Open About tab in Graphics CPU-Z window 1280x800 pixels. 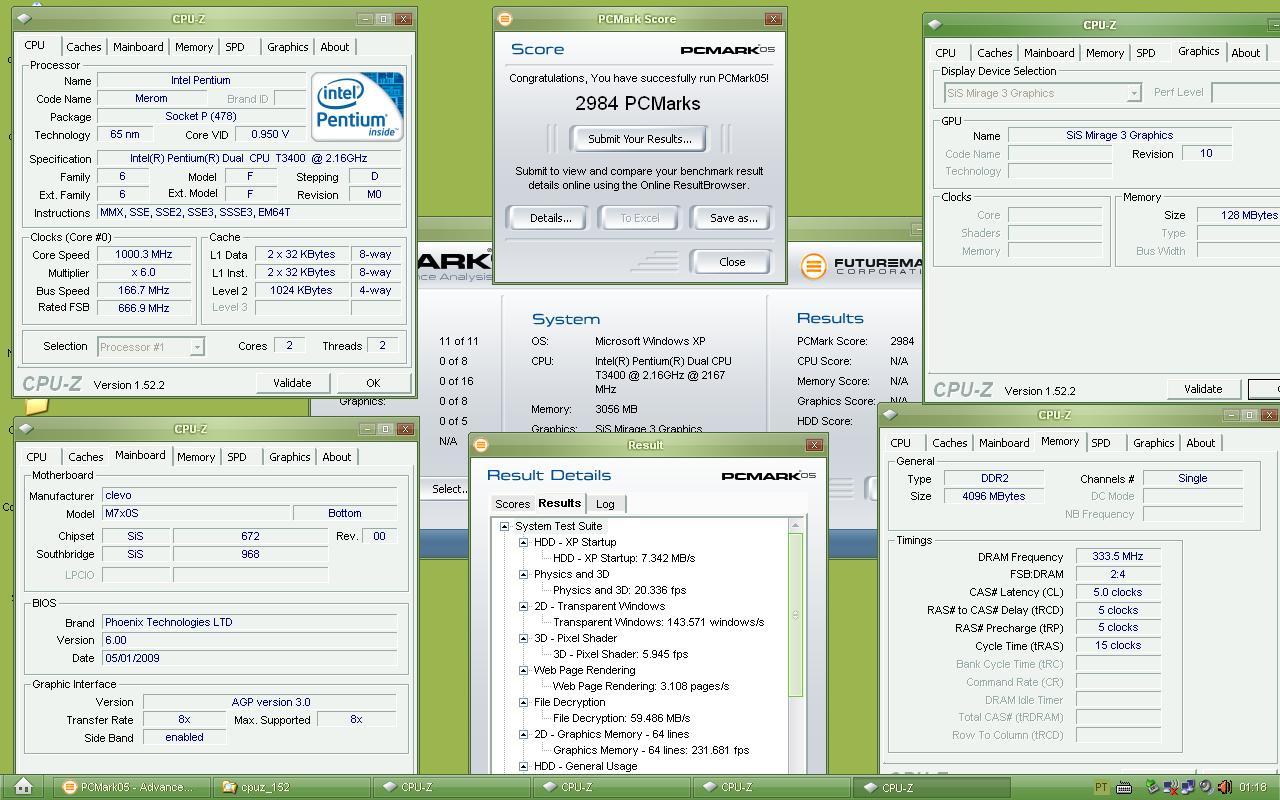tap(1246, 53)
